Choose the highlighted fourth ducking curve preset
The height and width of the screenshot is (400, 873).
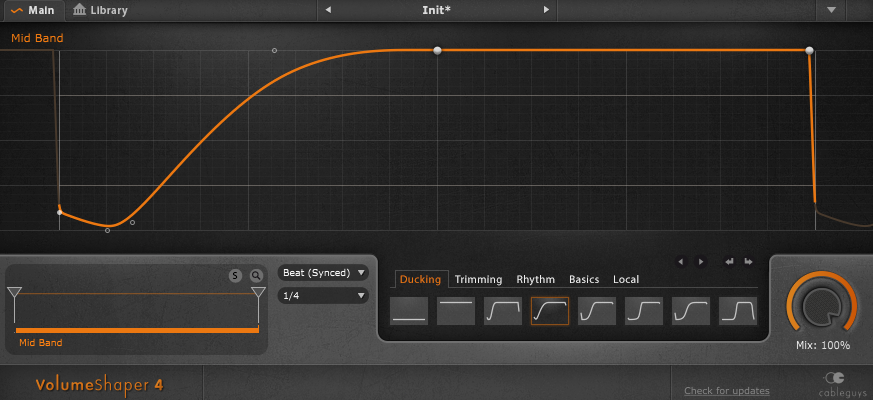(x=550, y=311)
